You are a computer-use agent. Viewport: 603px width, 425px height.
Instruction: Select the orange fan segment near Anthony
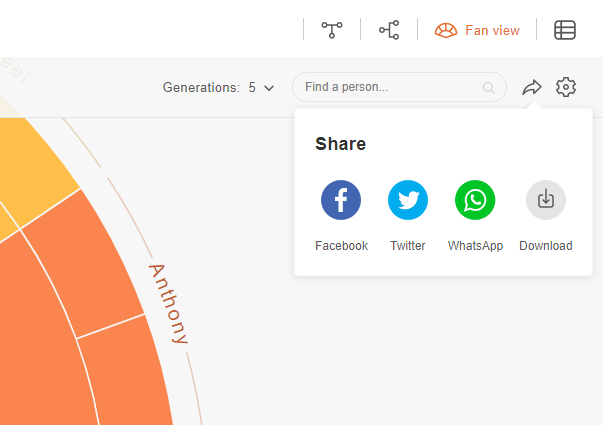(85, 262)
